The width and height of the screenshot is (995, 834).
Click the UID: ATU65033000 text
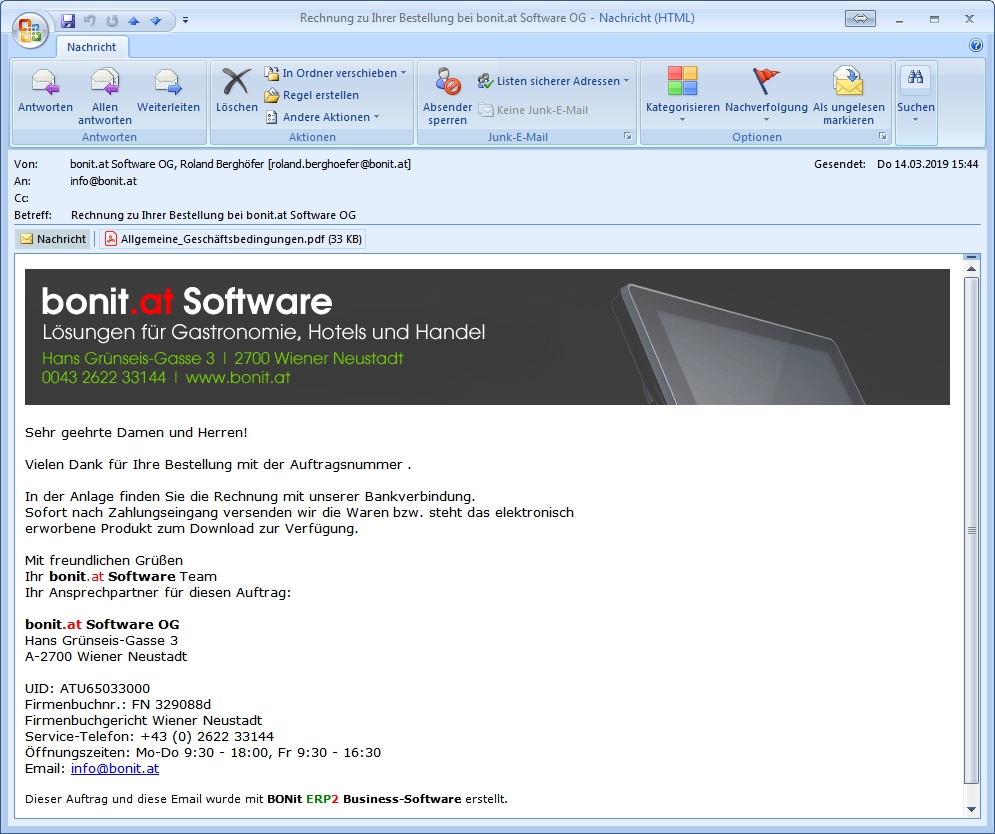coord(88,689)
